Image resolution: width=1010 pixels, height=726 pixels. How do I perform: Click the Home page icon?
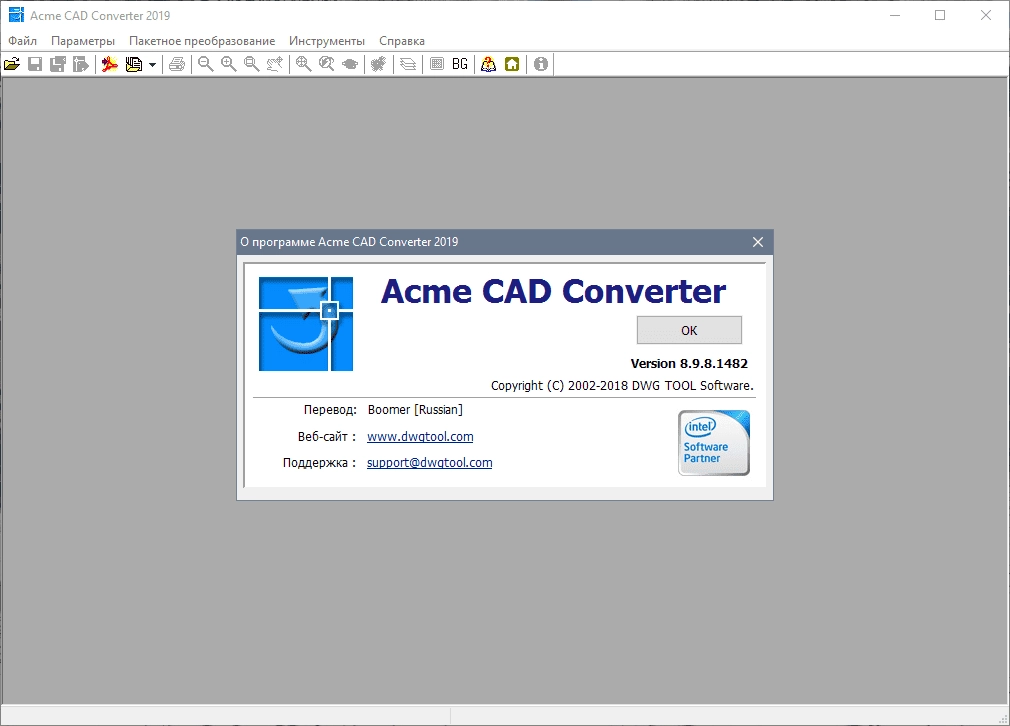click(x=512, y=64)
